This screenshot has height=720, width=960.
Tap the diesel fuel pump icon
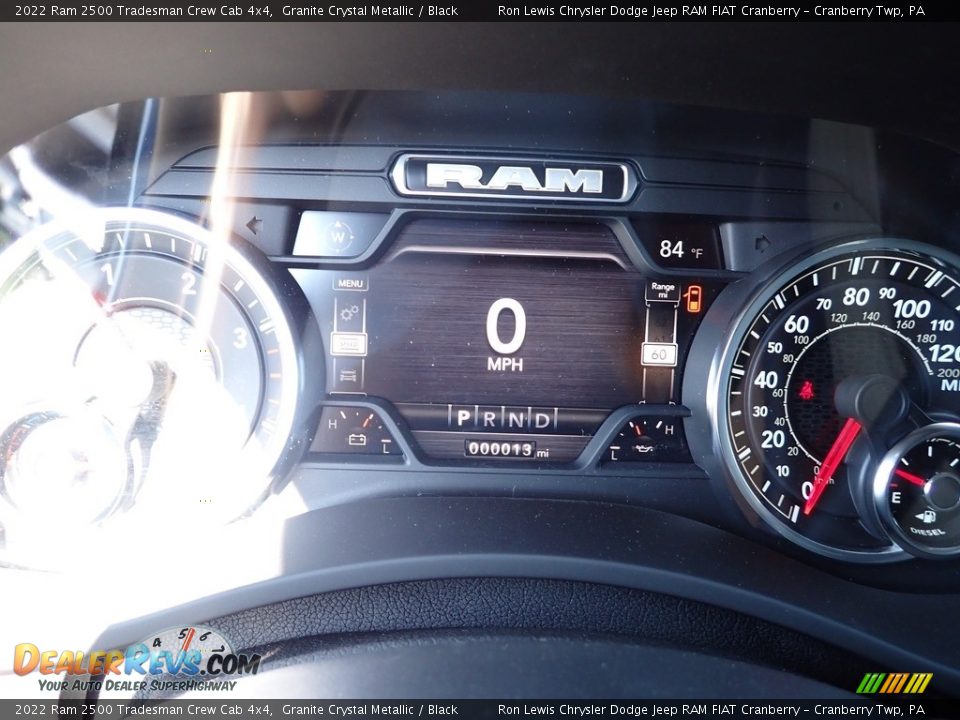point(925,517)
